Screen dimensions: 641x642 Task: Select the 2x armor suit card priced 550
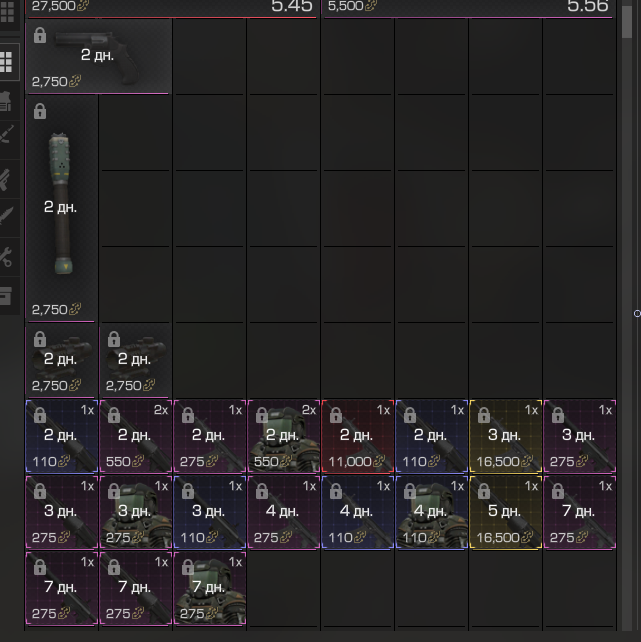point(284,436)
